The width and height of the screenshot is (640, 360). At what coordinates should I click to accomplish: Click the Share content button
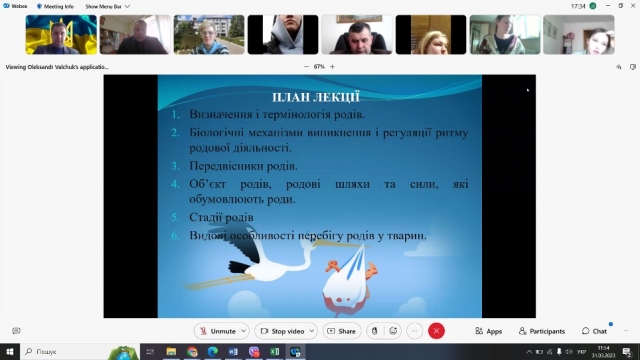342,331
